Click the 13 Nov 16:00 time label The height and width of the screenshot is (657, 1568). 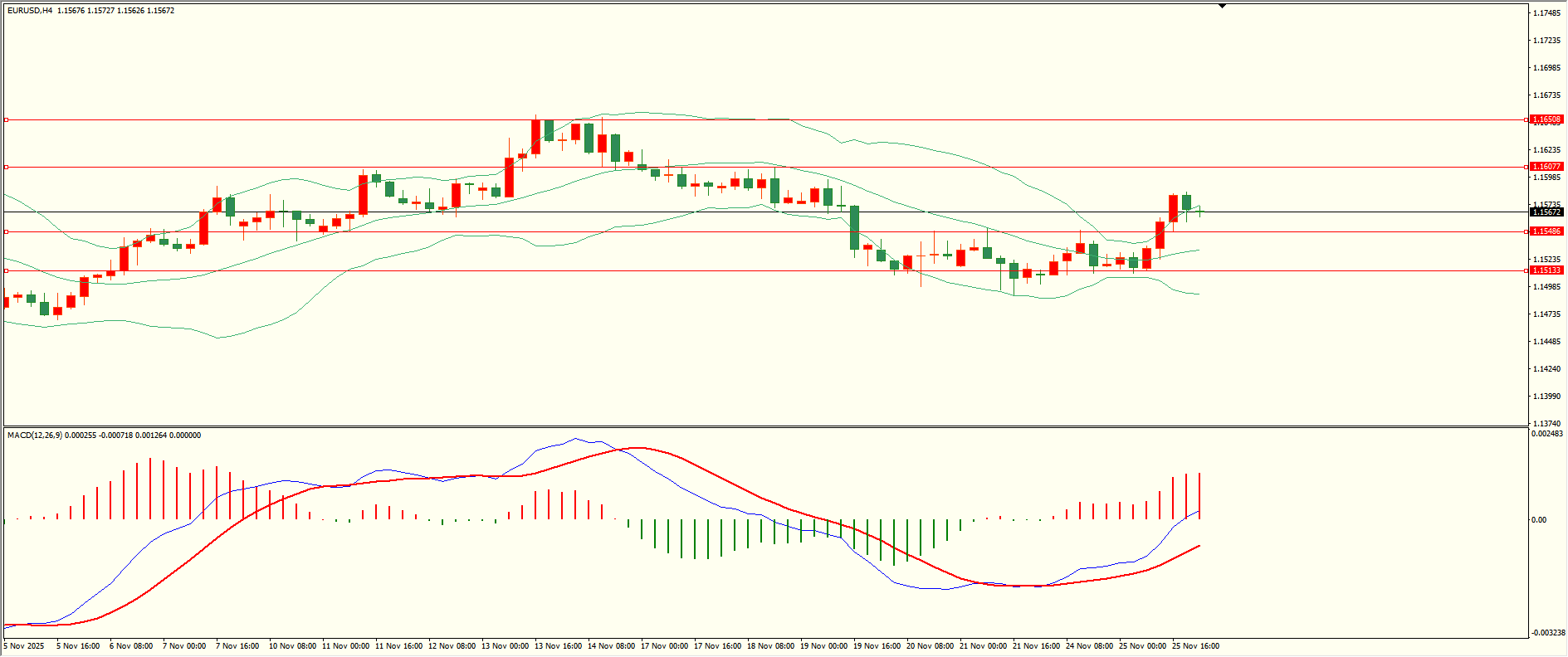(556, 646)
